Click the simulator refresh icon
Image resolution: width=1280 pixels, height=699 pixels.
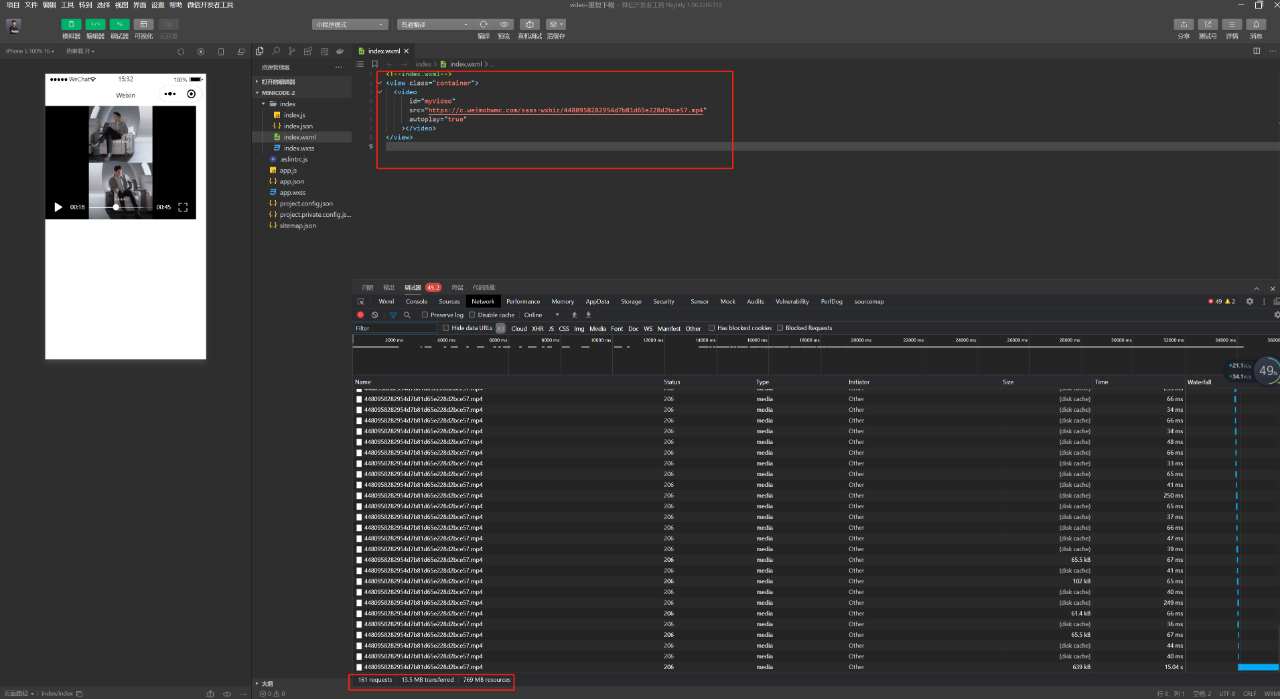[181, 51]
